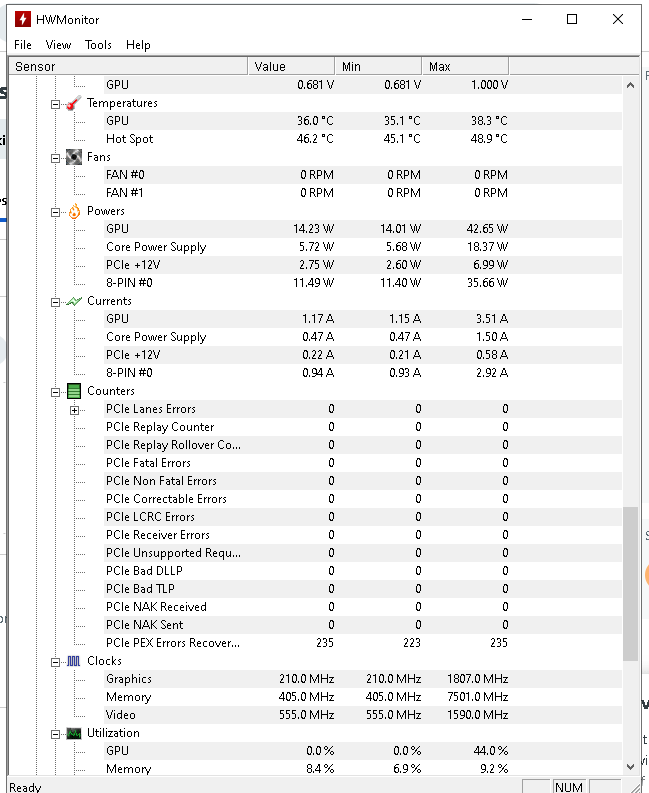Collapse the Counters section
649x793 pixels.
click(x=55, y=392)
